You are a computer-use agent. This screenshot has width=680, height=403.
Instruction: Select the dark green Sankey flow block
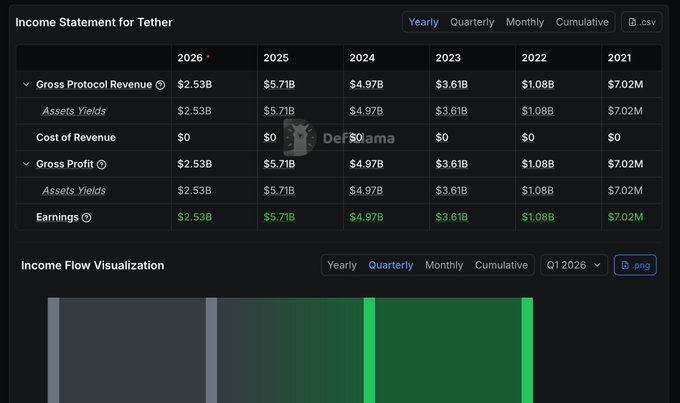point(448,350)
